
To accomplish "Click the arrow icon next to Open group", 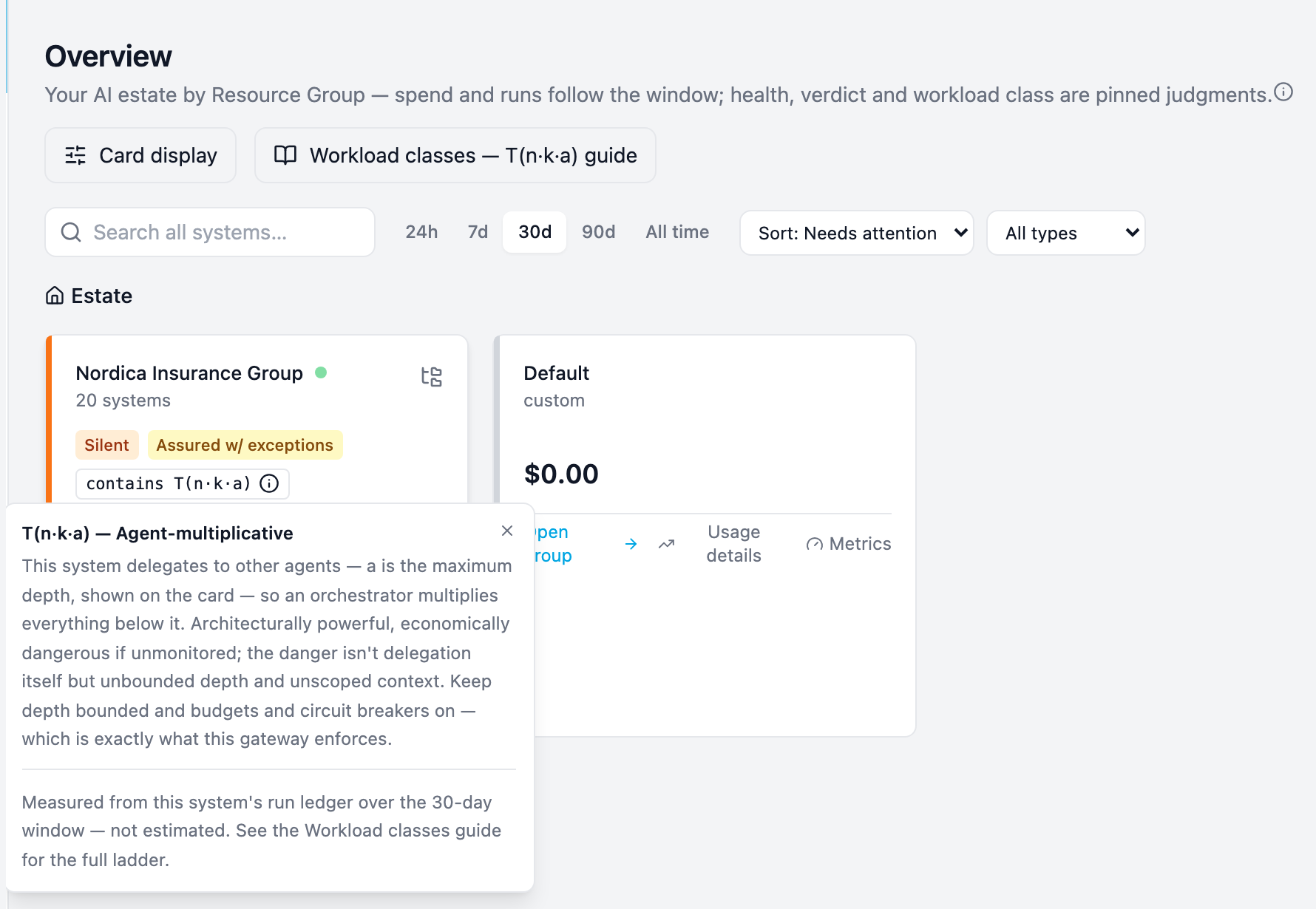I will [631, 544].
